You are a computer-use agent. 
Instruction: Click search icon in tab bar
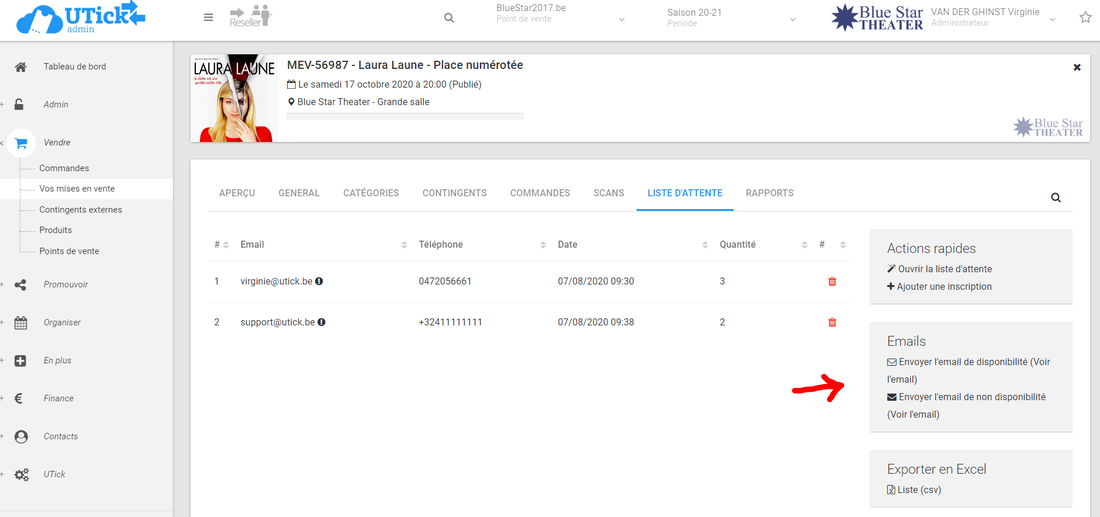pos(1056,198)
